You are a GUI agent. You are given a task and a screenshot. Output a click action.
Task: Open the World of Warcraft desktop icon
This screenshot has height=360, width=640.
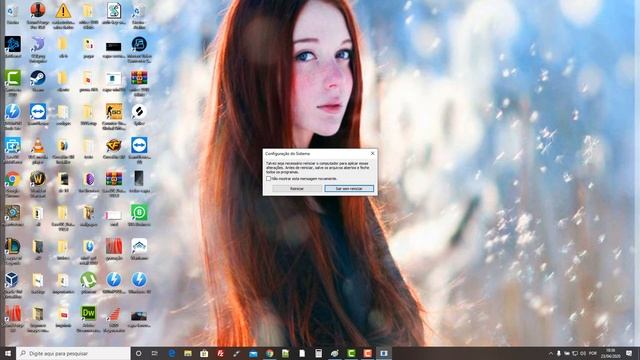pyautogui.click(x=38, y=179)
